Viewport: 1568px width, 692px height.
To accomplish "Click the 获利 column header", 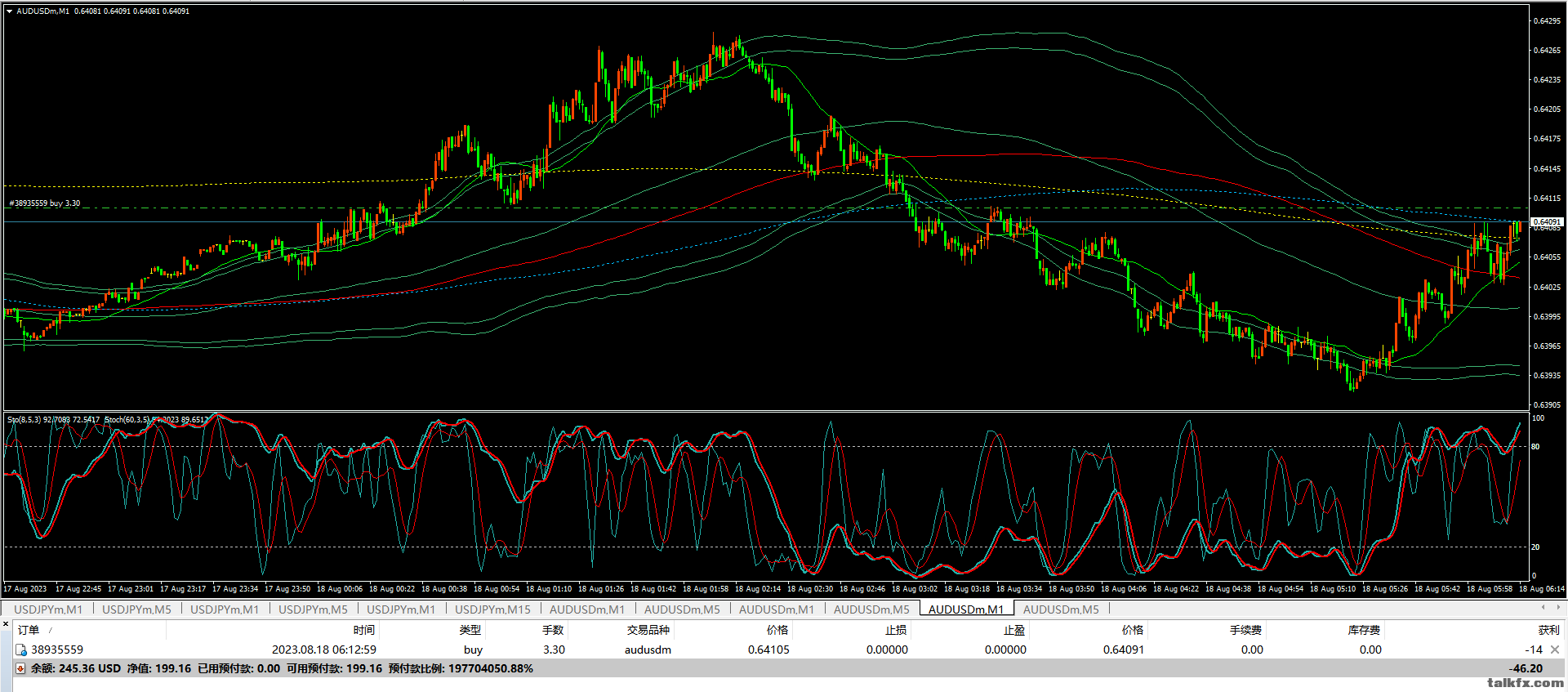I will pos(1548,630).
